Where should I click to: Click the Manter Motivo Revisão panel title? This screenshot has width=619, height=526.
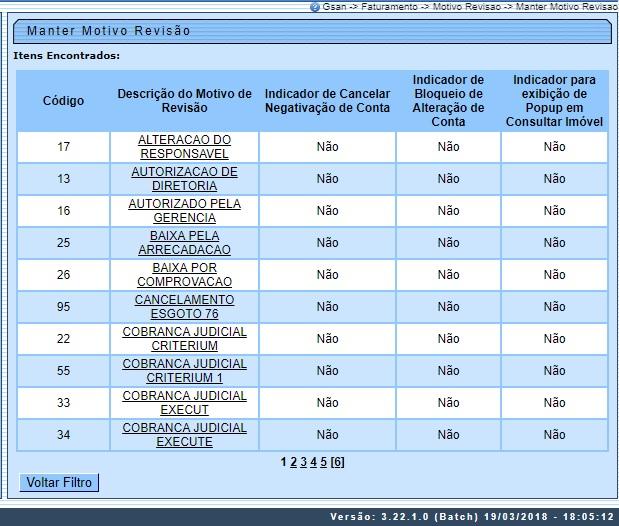(x=108, y=31)
